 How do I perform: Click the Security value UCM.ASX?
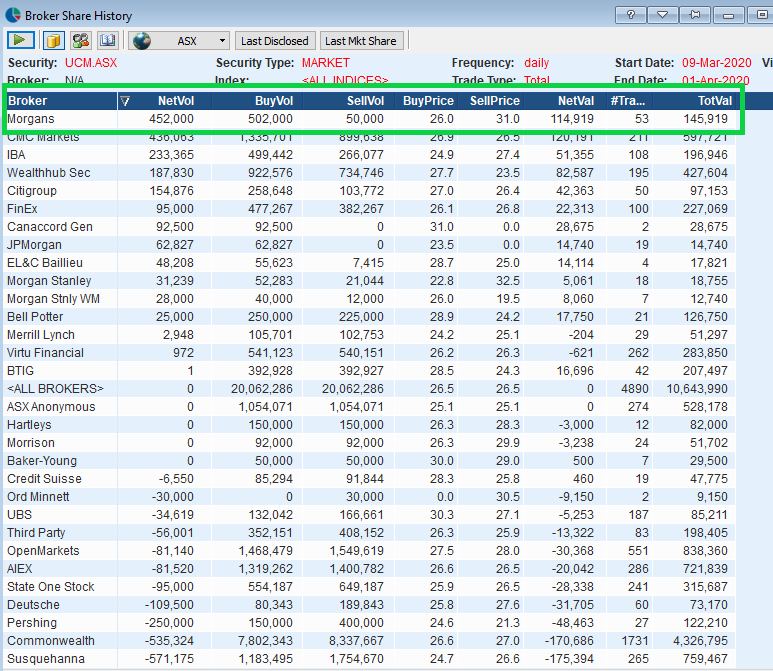click(91, 63)
